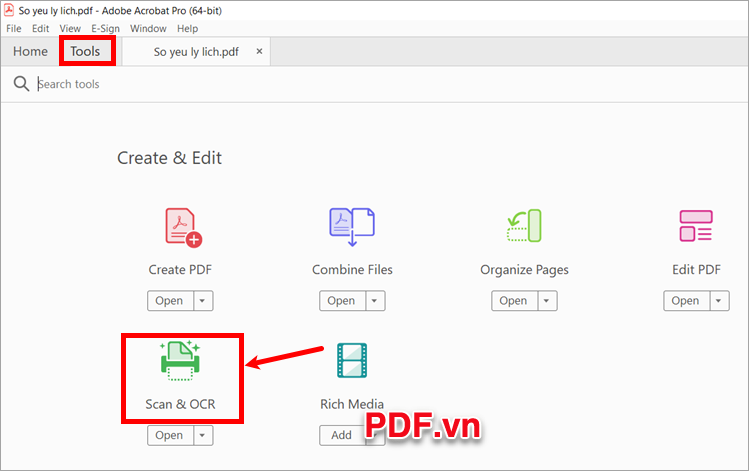Click the Adobe Acrobat title bar icon
Viewport: 749px width, 471px height.
[x=9, y=9]
